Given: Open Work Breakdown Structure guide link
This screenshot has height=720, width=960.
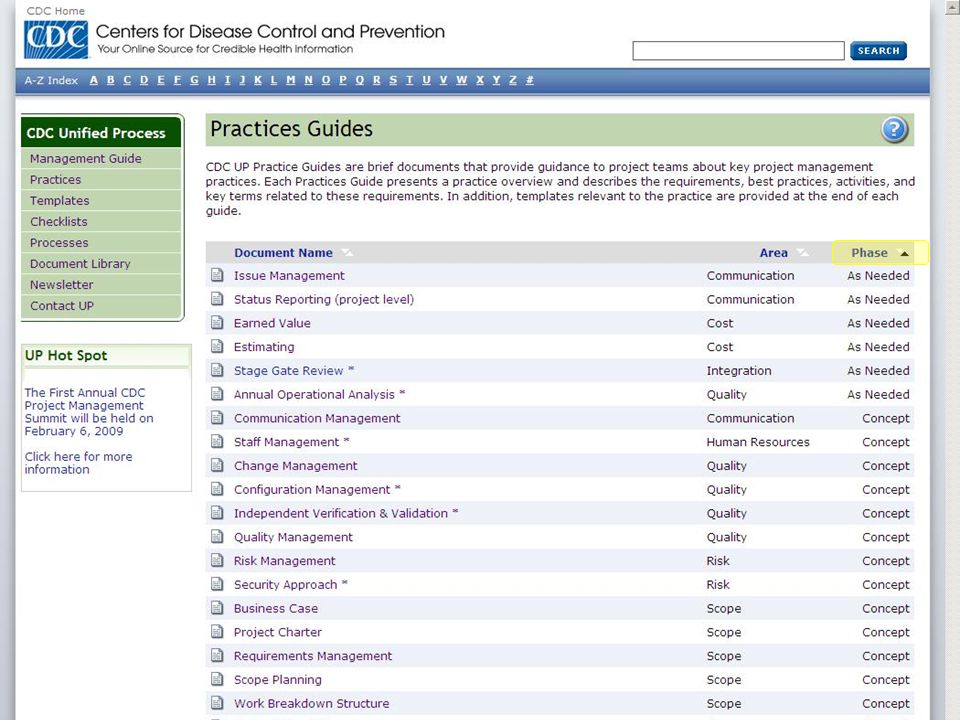Looking at the screenshot, I should [311, 703].
